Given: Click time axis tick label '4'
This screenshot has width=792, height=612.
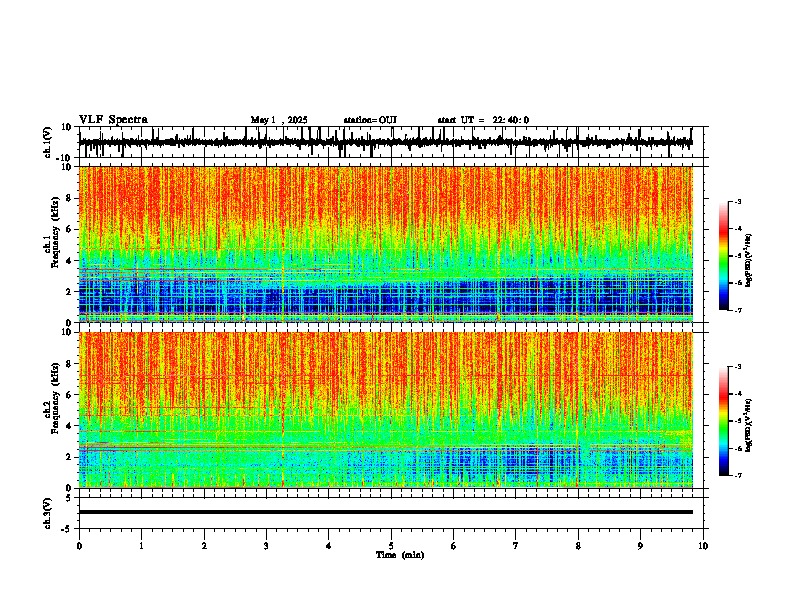Looking at the screenshot, I should pos(329,546).
